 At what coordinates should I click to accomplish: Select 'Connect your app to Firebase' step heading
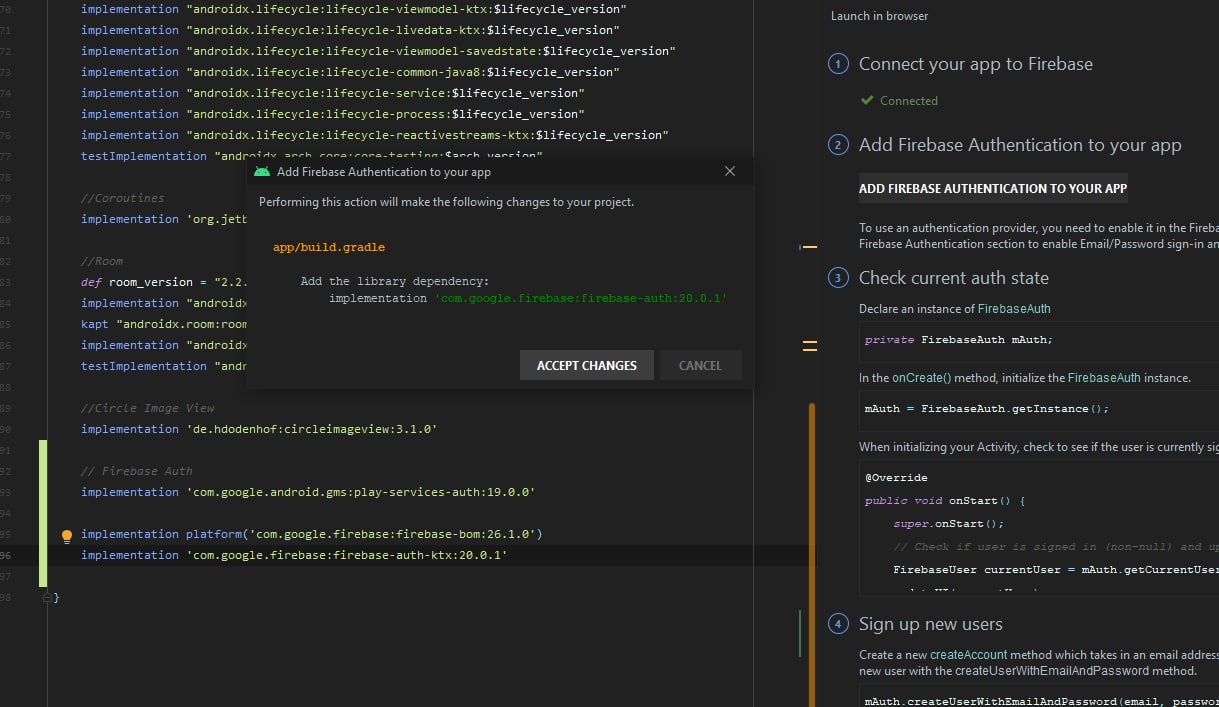[975, 64]
